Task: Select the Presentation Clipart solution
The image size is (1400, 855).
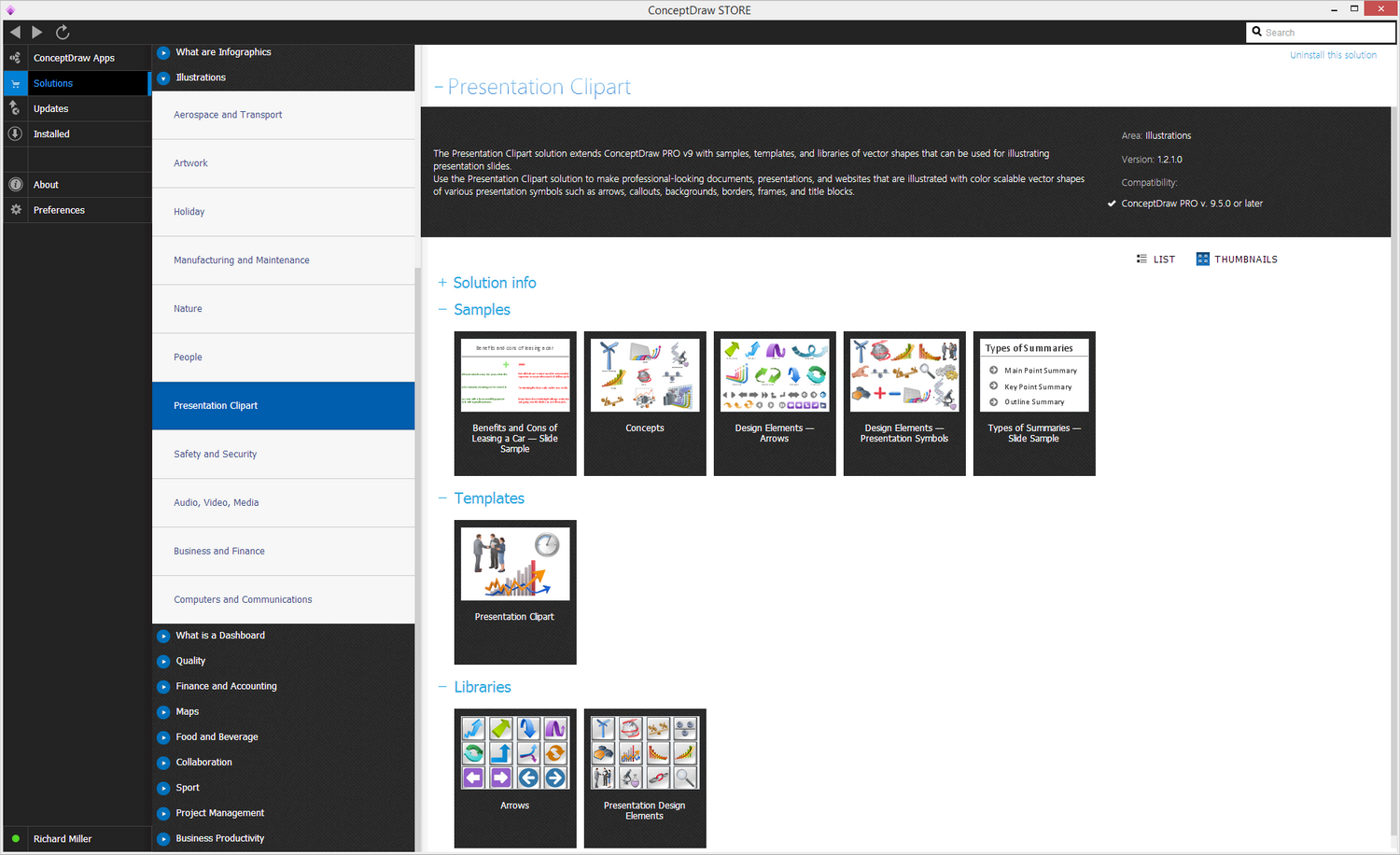Action: click(283, 406)
